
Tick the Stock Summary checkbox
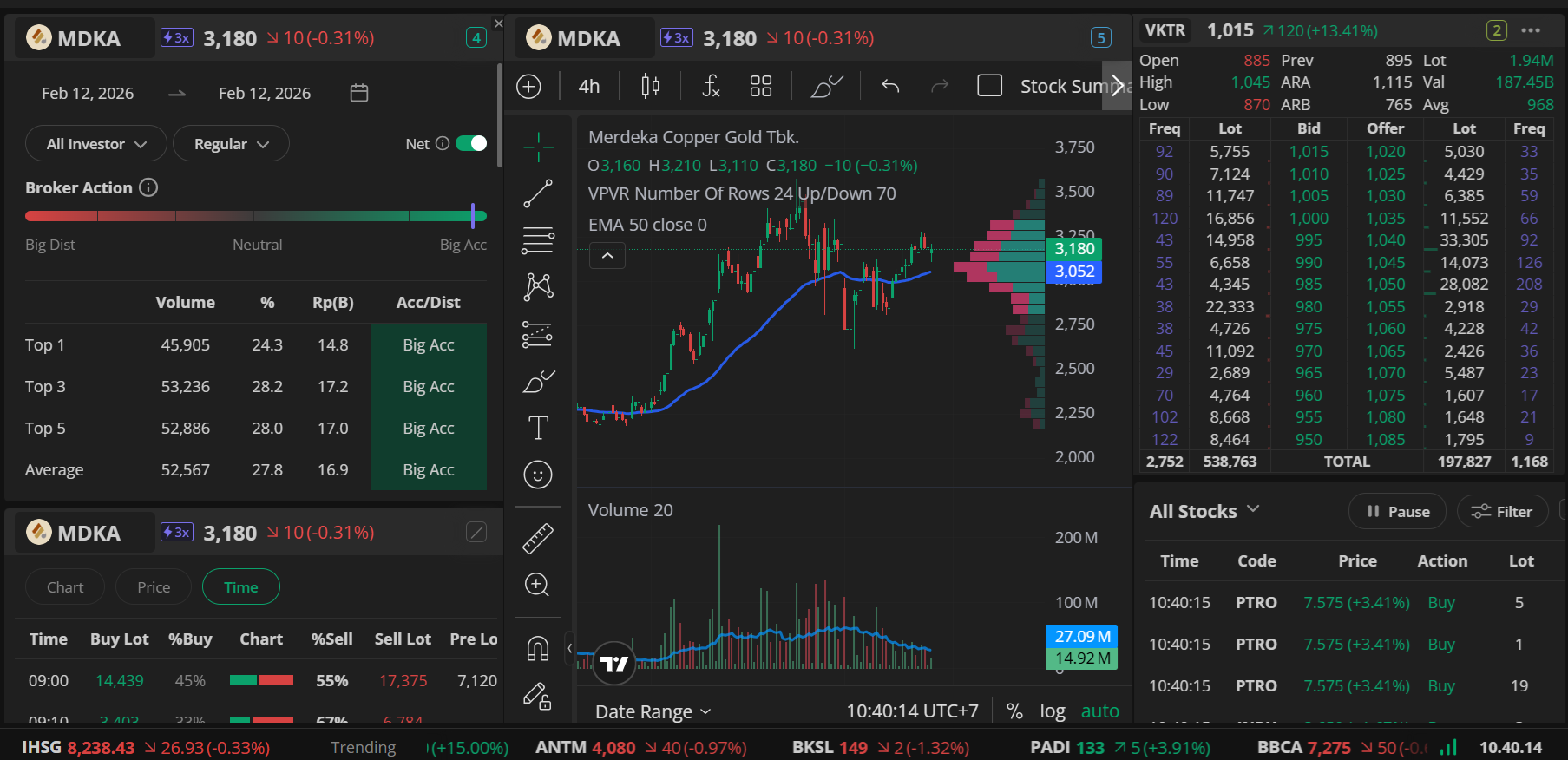[x=989, y=86]
